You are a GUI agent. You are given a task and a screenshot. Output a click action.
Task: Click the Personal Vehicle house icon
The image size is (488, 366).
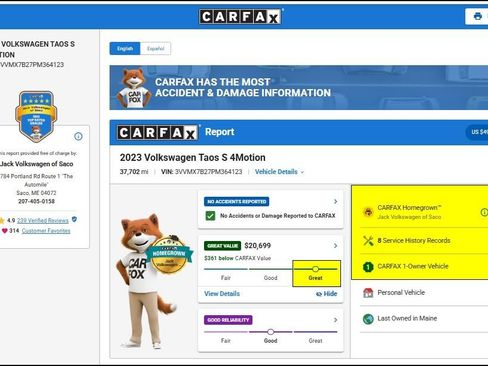coord(368,293)
